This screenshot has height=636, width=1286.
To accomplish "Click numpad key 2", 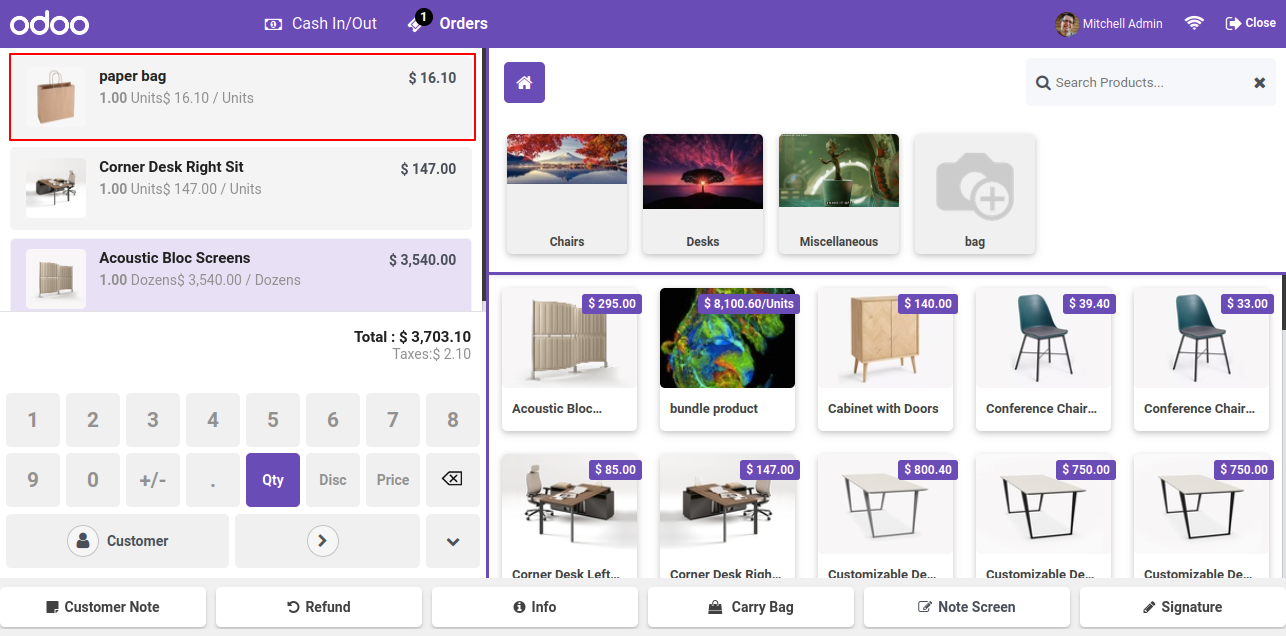I will pos(93,420).
